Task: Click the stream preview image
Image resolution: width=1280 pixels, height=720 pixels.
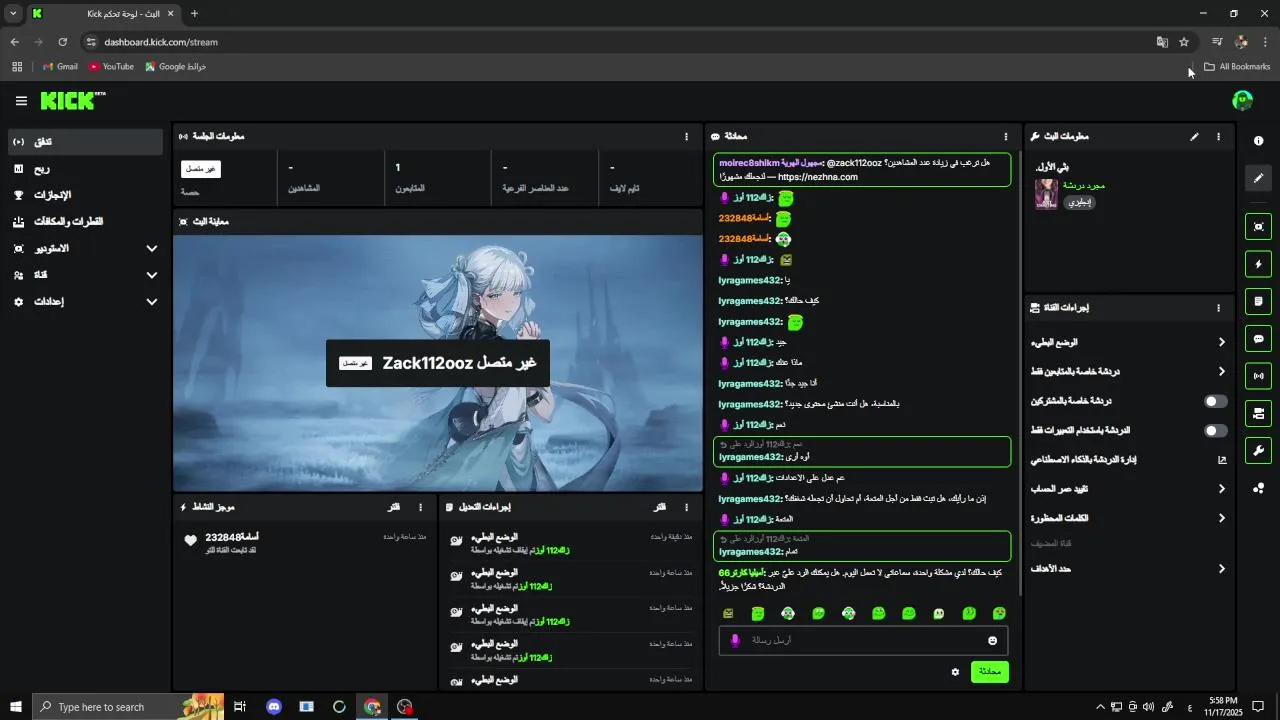Action: pos(438,363)
